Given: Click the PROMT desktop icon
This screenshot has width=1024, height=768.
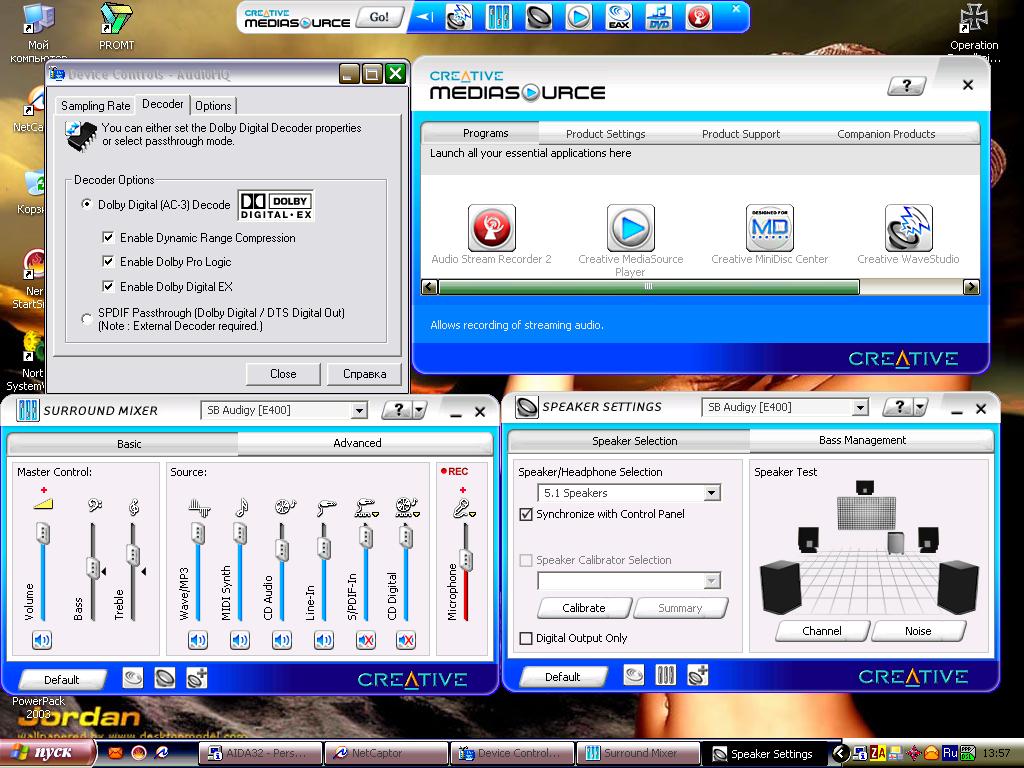Looking at the screenshot, I should click(116, 26).
